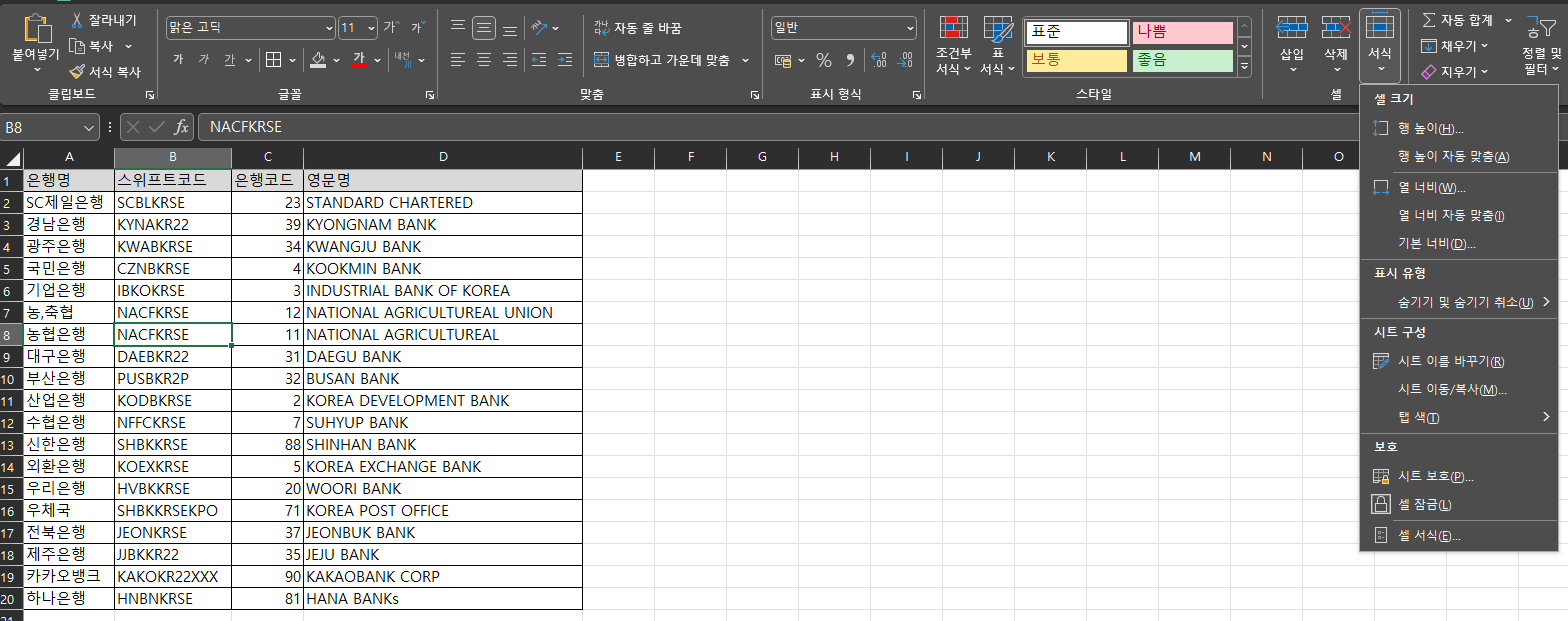The height and width of the screenshot is (621, 1568).
Task: Toggle bold 가 formatting
Action: coord(178,60)
